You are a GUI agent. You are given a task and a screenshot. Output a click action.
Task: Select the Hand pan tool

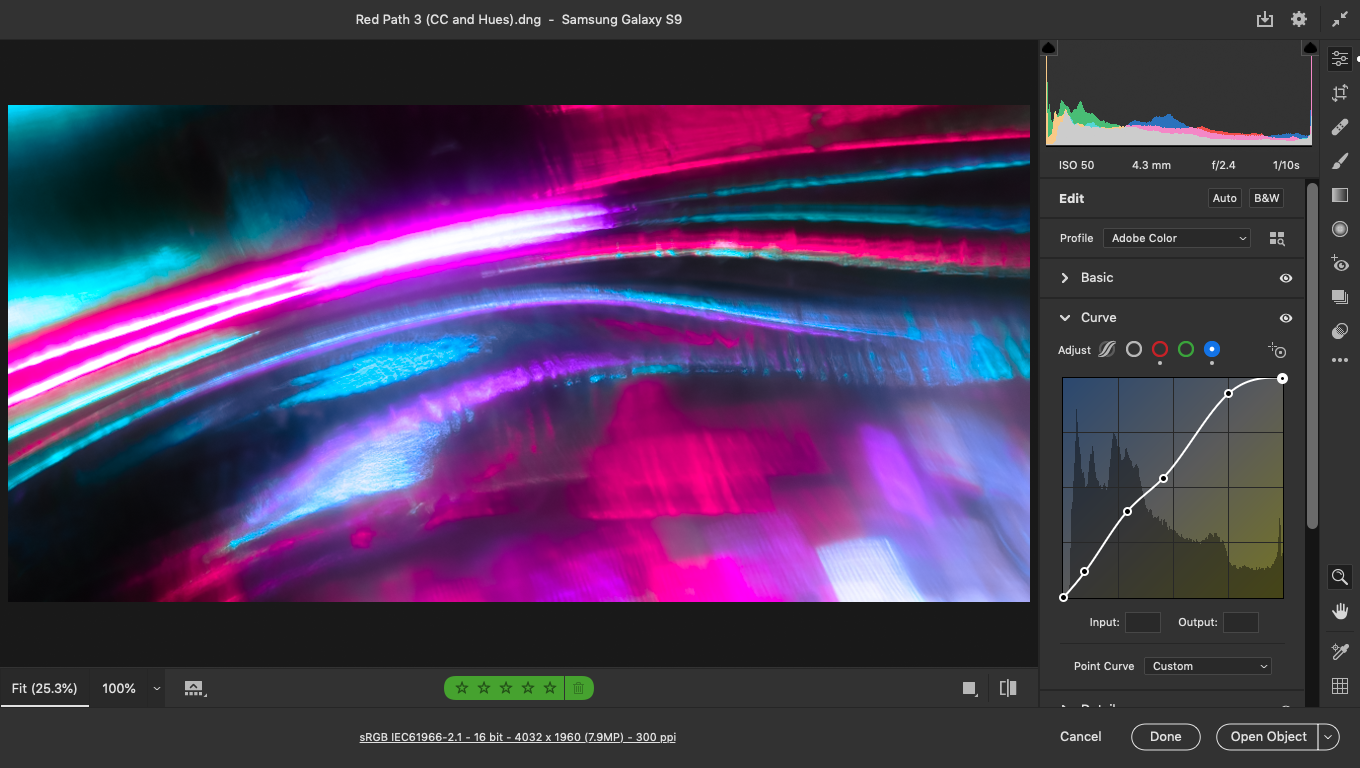pos(1340,611)
